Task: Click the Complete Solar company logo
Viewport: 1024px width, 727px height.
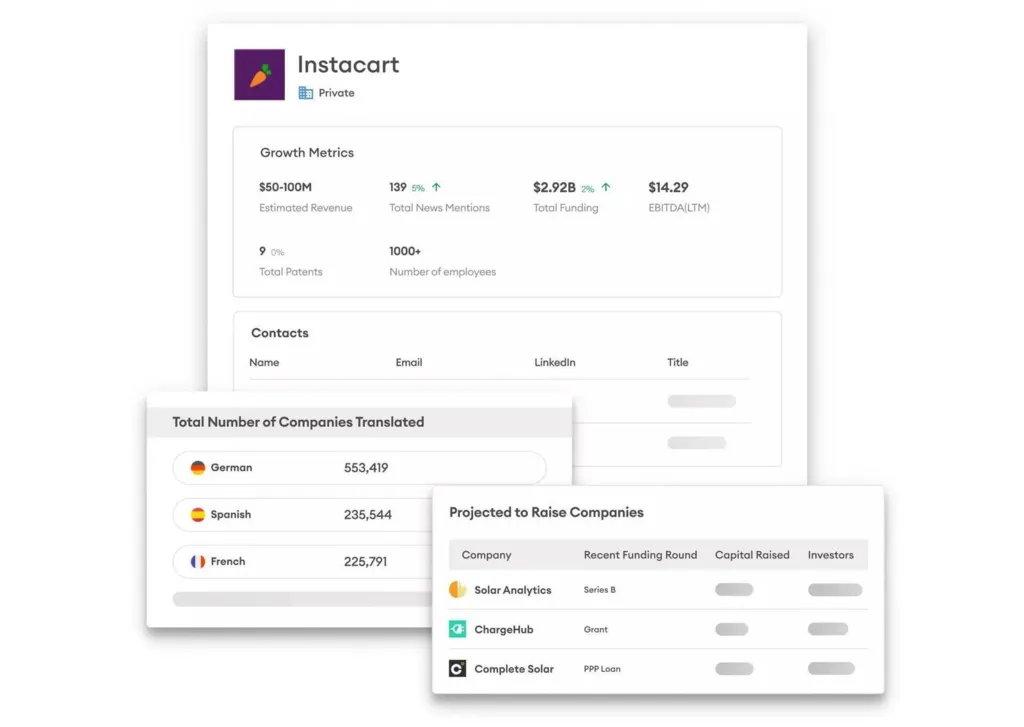Action: click(458, 669)
